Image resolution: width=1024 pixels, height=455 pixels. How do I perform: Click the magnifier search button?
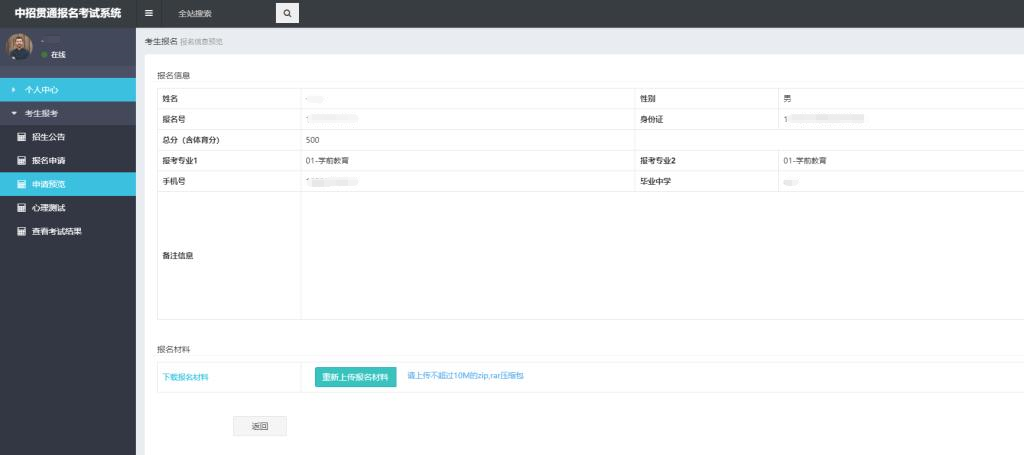pyautogui.click(x=287, y=13)
